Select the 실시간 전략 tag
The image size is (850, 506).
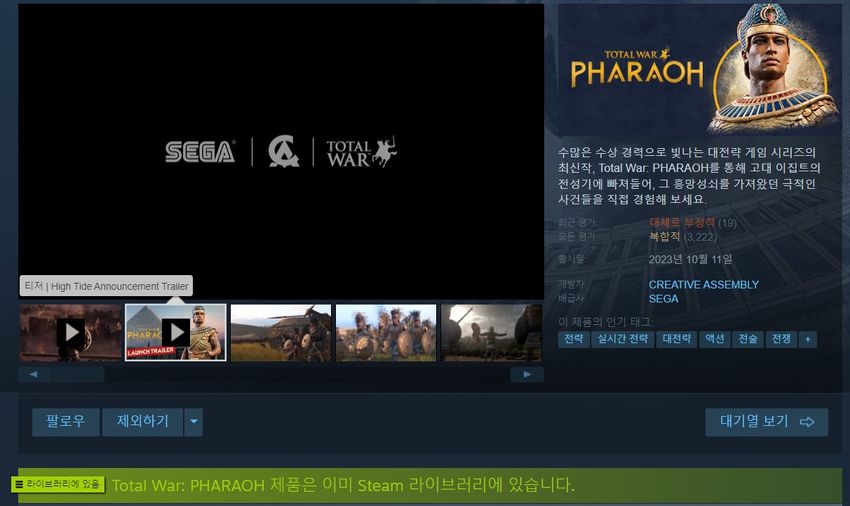tap(622, 339)
